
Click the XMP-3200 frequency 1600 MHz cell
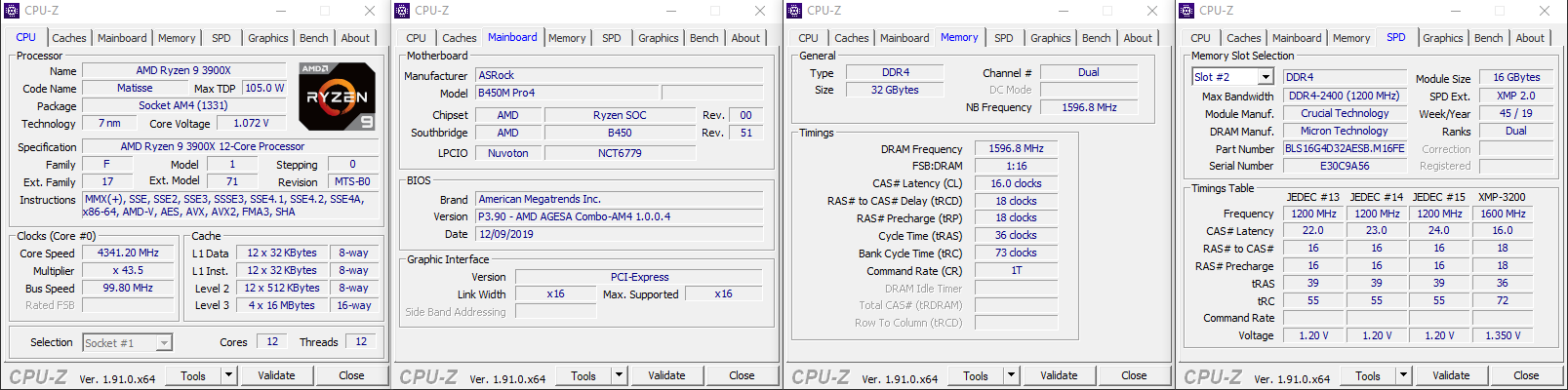[x=1503, y=214]
